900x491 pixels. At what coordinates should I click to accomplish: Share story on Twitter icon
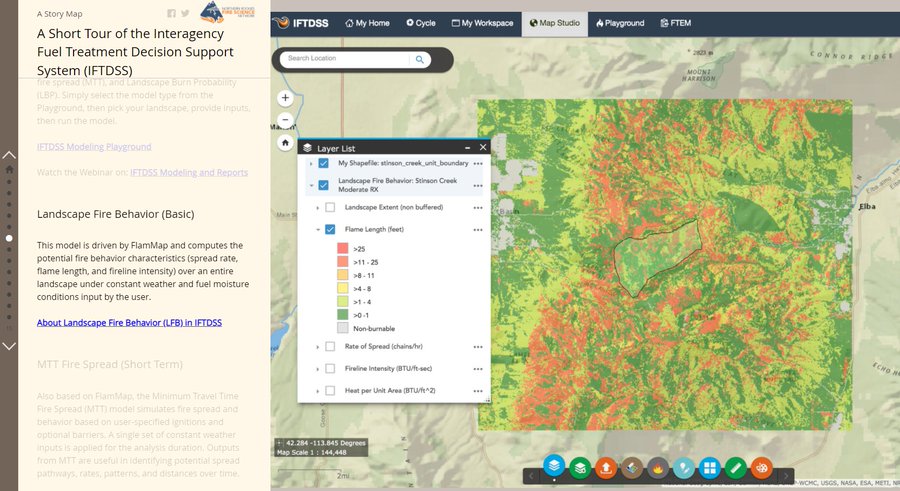[185, 13]
